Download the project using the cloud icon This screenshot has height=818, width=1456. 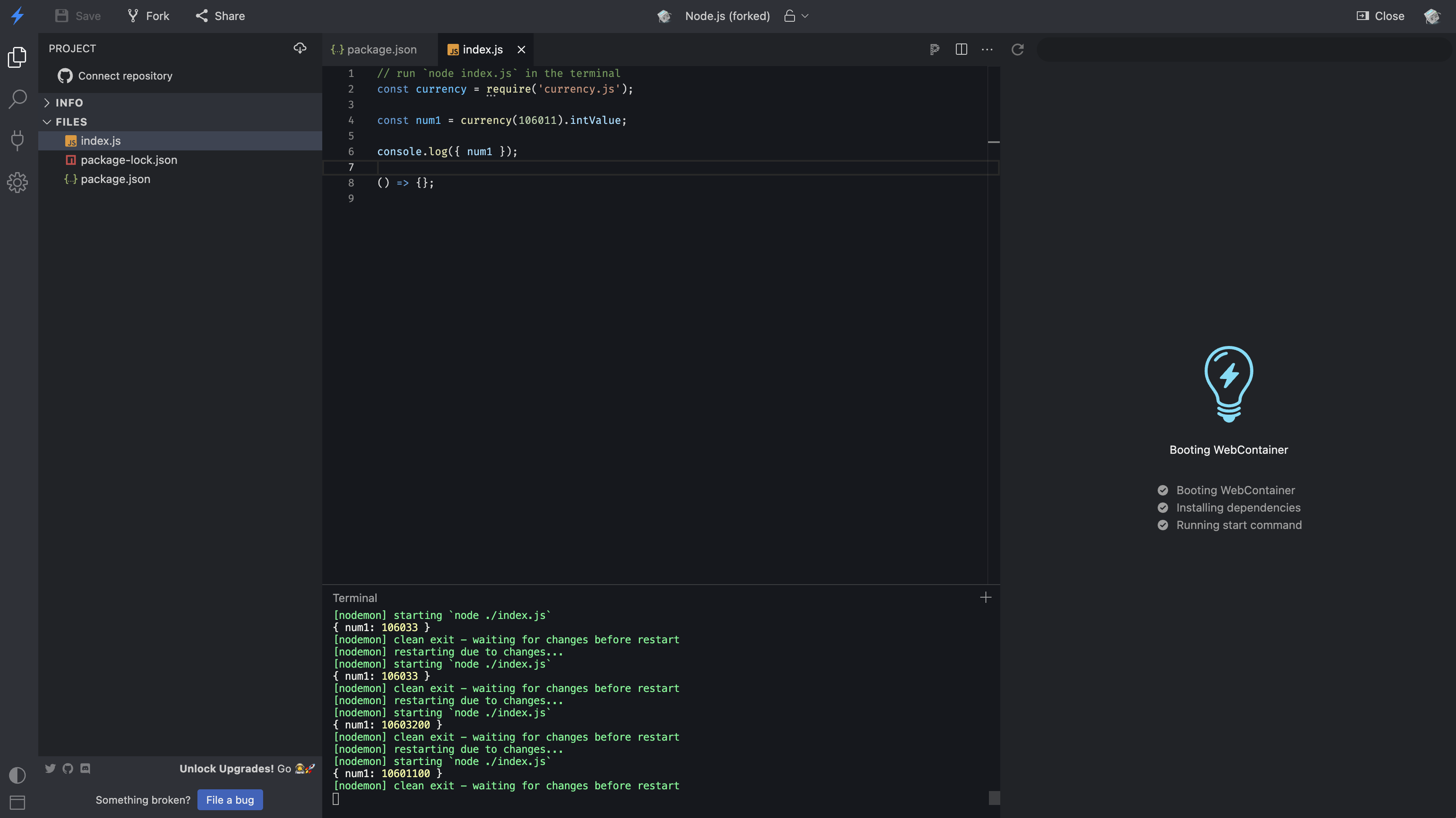[300, 48]
